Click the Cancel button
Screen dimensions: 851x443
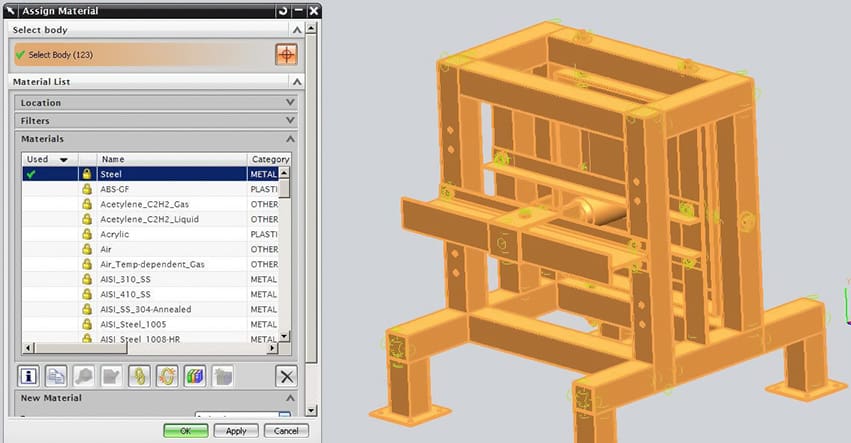pyautogui.click(x=284, y=431)
